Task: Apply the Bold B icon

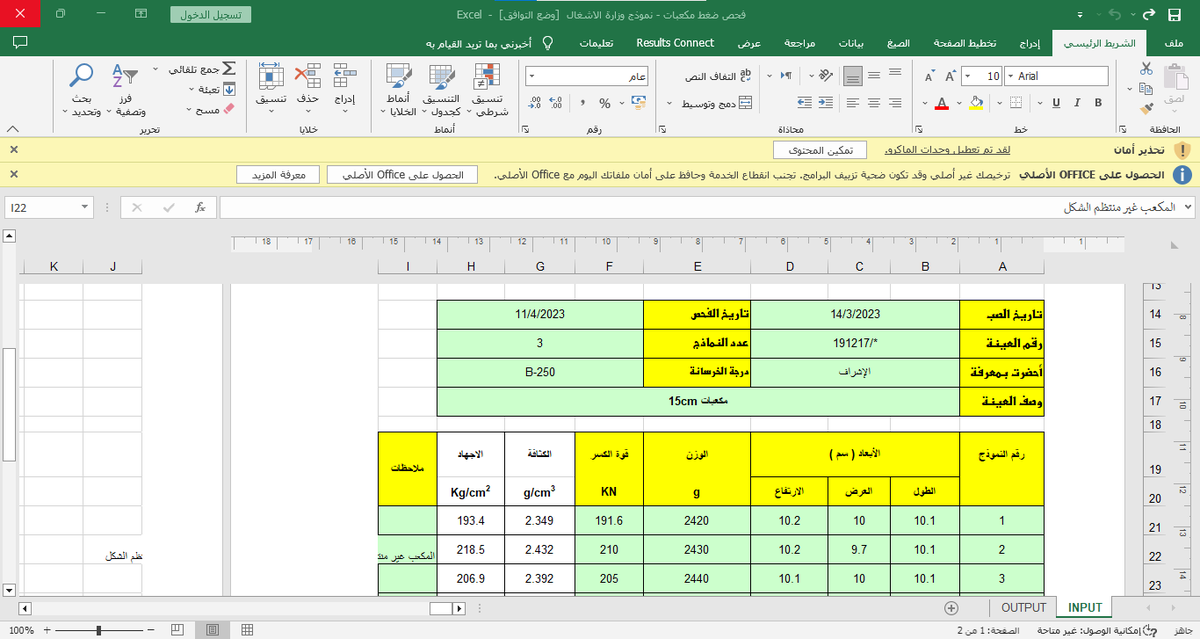Action: pos(1098,103)
